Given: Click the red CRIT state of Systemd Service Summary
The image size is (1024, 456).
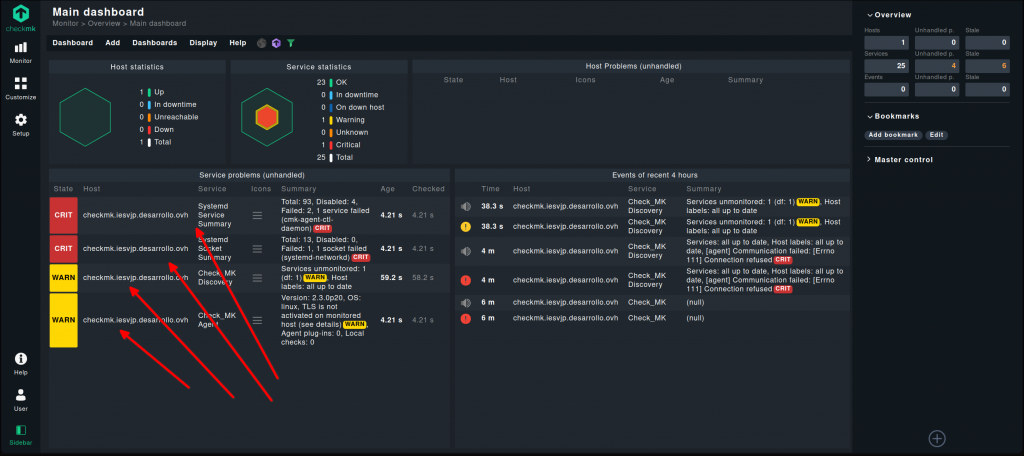Looking at the screenshot, I should [63, 215].
